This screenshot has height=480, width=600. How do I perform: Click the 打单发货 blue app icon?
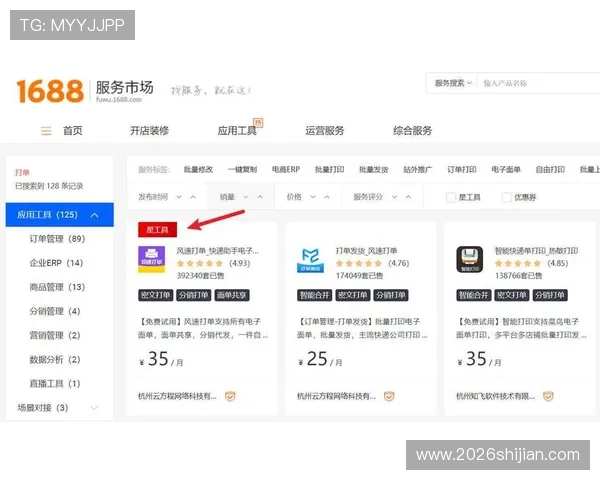point(311,260)
